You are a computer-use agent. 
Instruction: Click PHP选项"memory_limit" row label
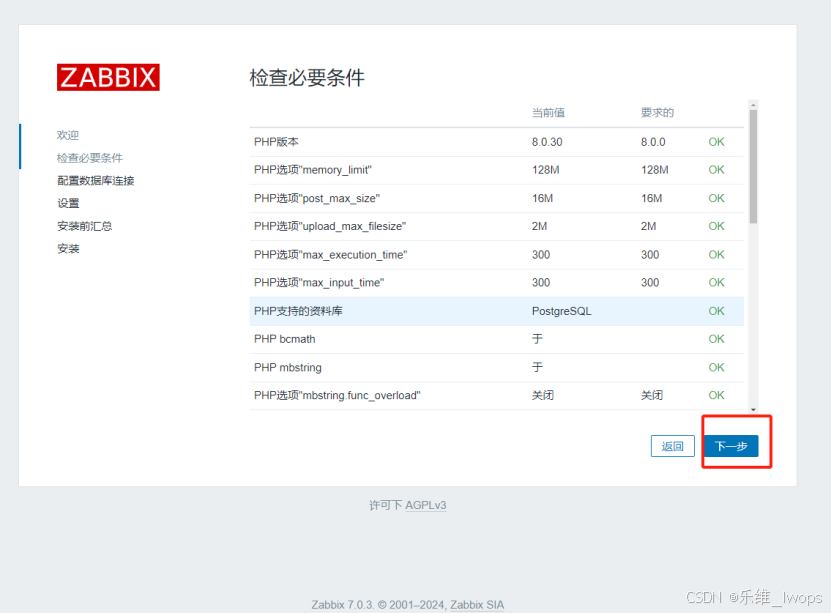point(313,170)
